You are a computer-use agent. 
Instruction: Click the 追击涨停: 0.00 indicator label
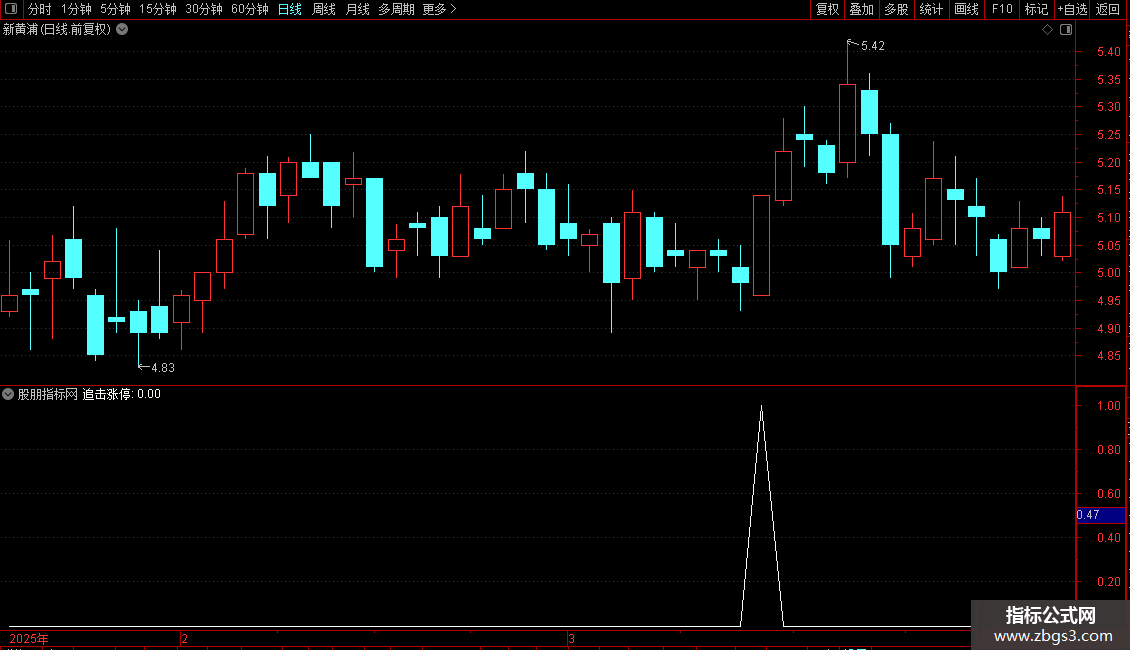coord(121,394)
